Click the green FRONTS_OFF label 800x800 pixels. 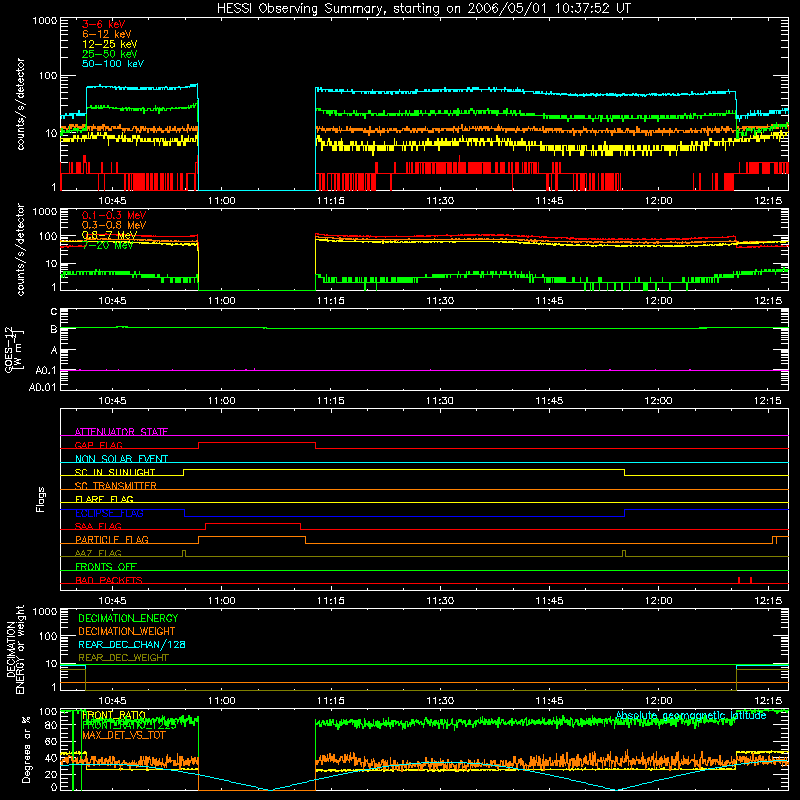[x=106, y=566]
